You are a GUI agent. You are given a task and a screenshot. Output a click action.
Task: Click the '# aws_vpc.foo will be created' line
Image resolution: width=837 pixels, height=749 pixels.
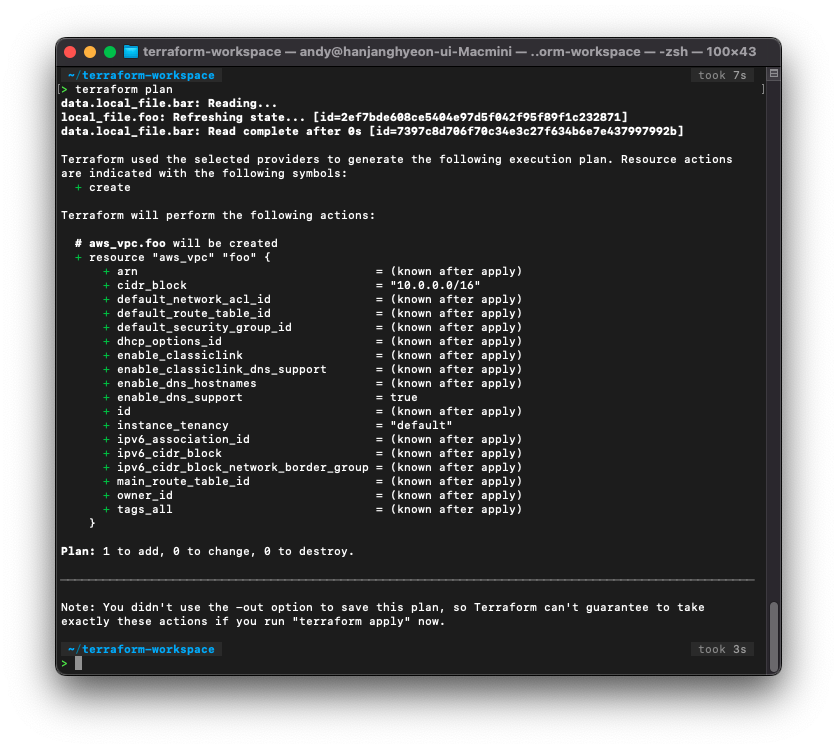(176, 243)
